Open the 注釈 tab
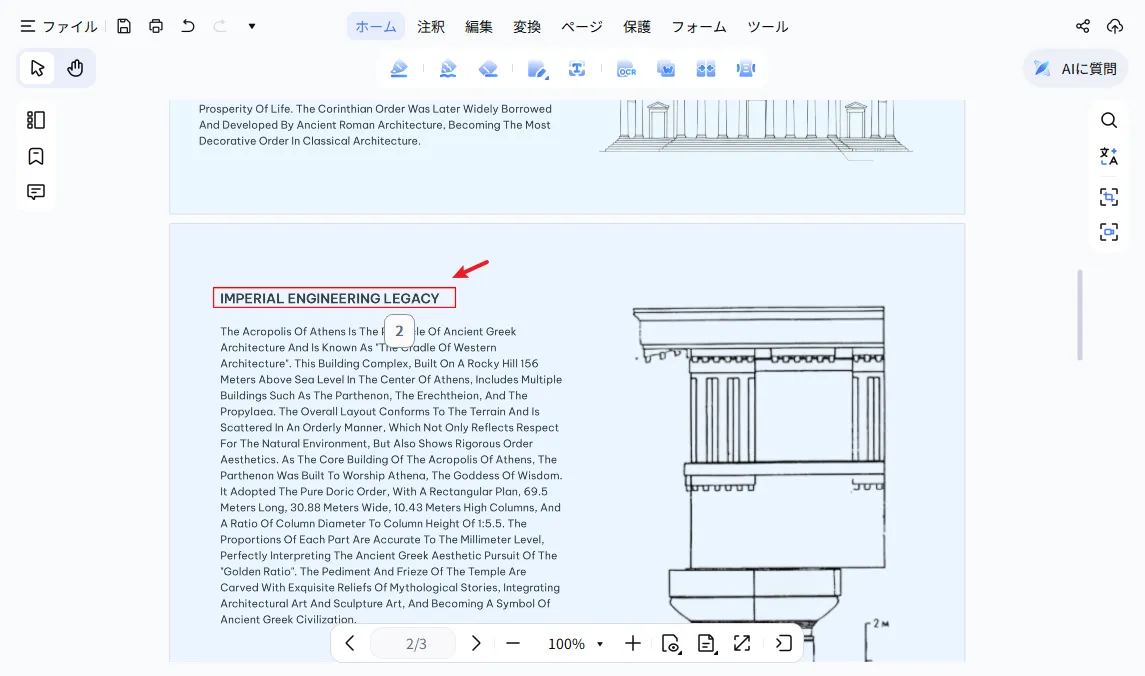 click(x=431, y=27)
